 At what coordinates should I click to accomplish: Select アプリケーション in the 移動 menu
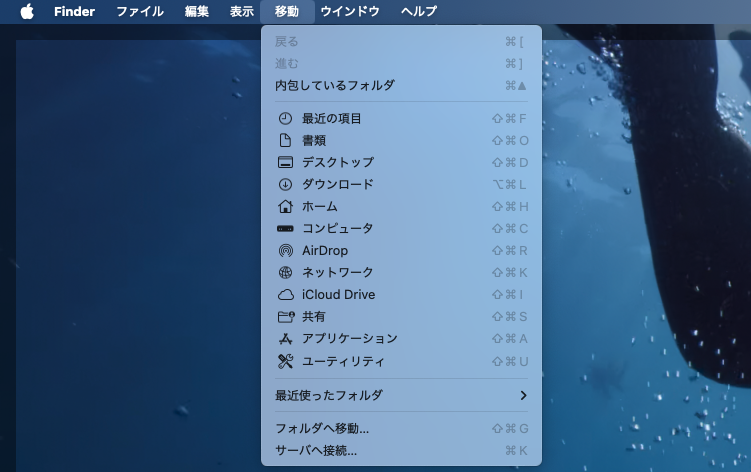click(349, 339)
